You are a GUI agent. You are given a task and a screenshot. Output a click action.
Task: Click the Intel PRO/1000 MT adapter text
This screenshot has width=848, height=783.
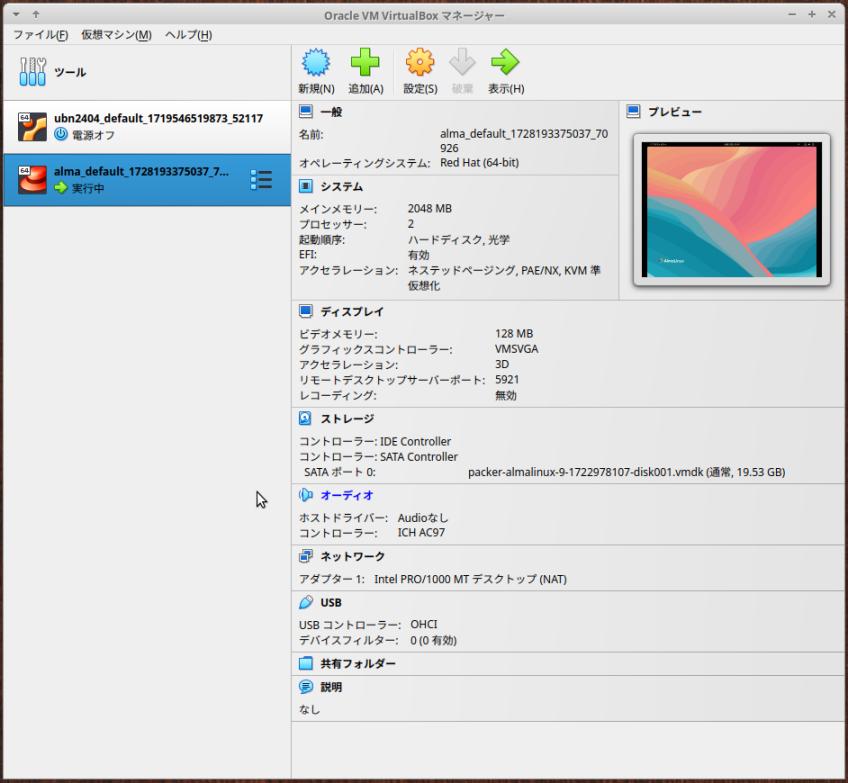[x=470, y=579]
